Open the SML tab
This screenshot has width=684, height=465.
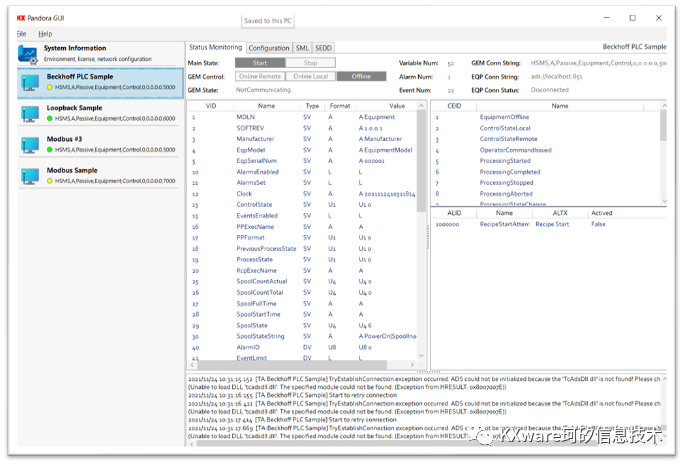302,48
